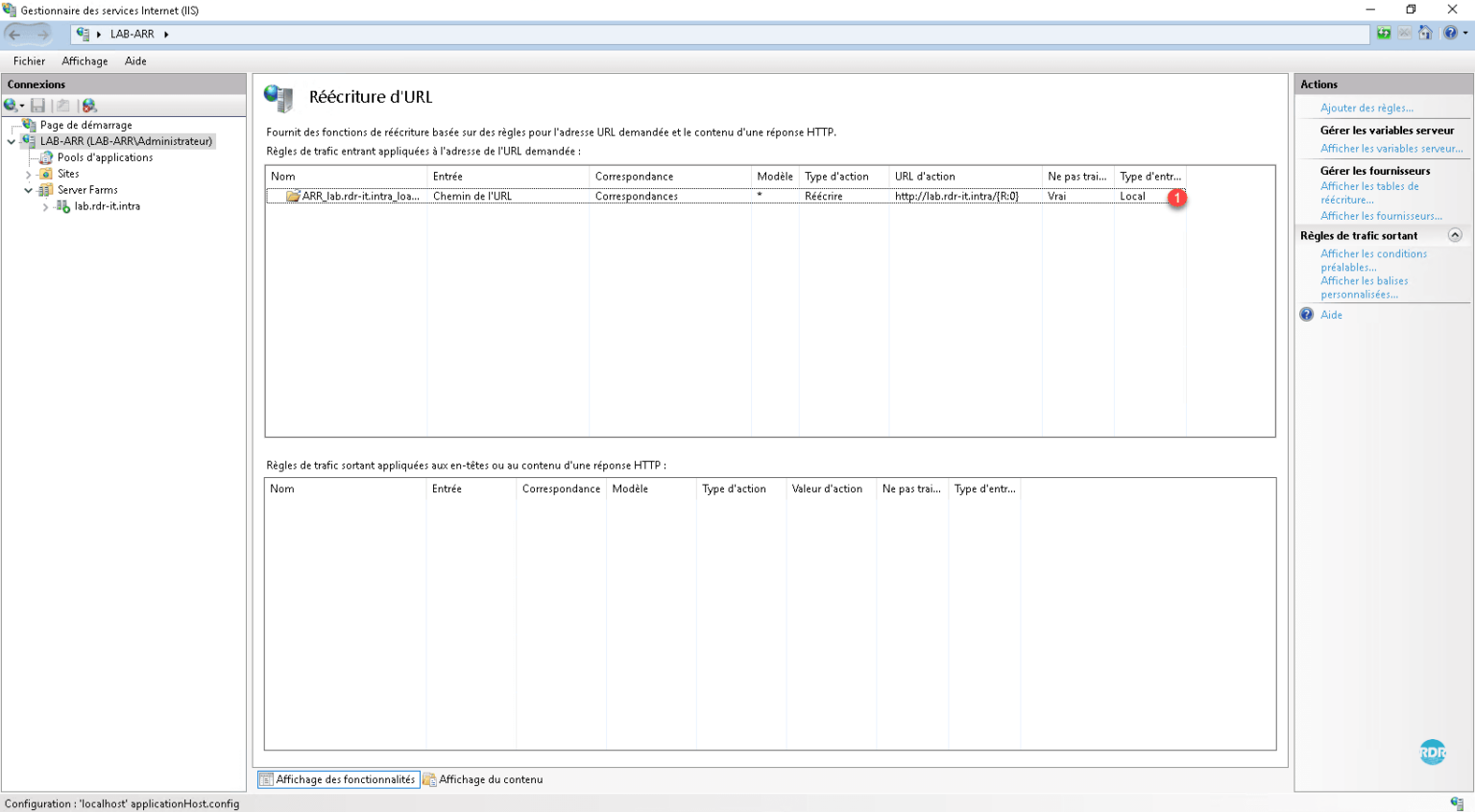Go back with the navigation back arrow
Viewport: 1475px width, 812px height.
point(15,34)
